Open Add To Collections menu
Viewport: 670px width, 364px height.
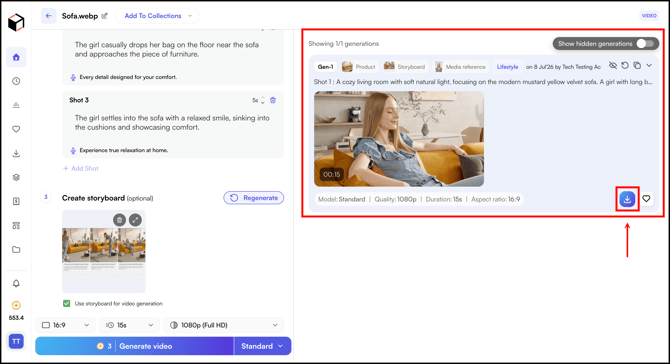pyautogui.click(x=157, y=16)
